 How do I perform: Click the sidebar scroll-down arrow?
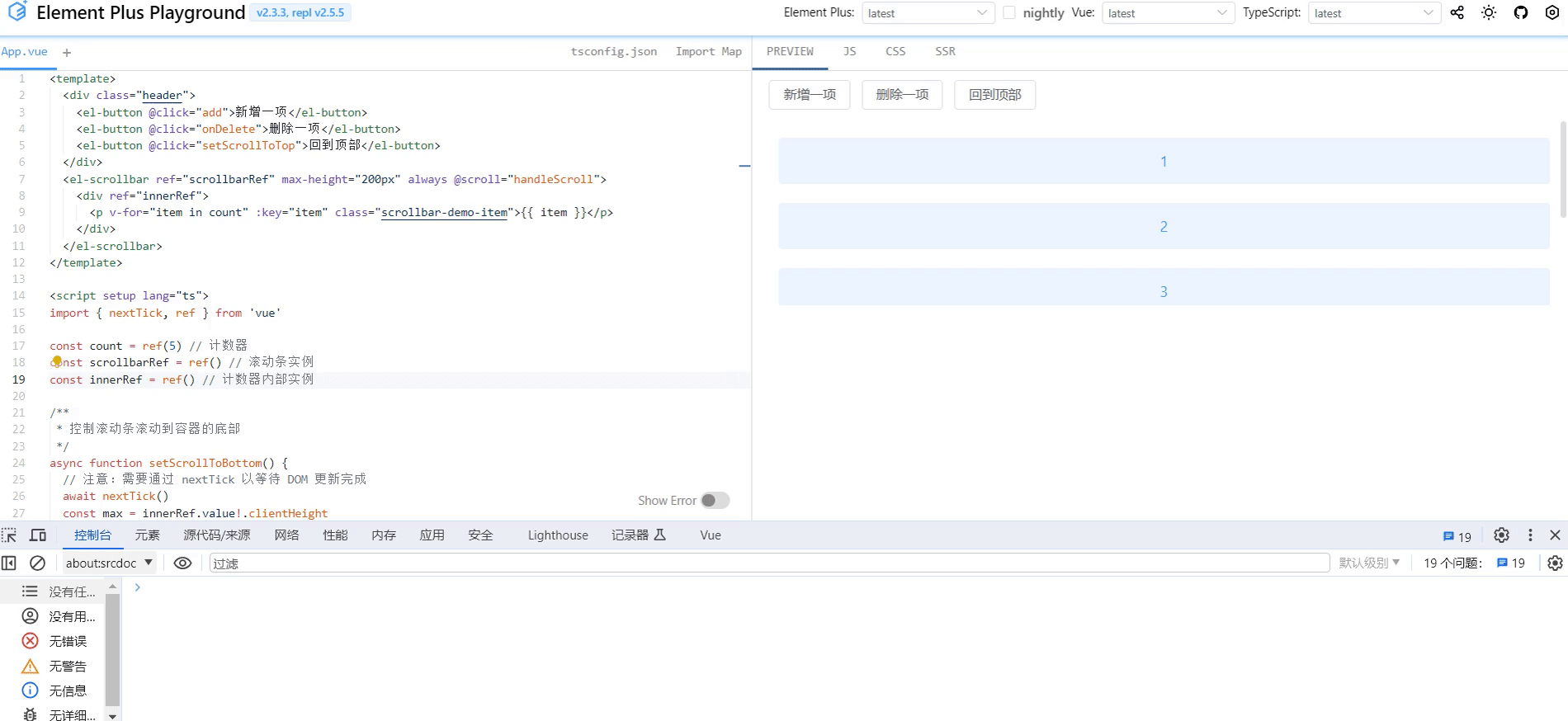point(112,715)
